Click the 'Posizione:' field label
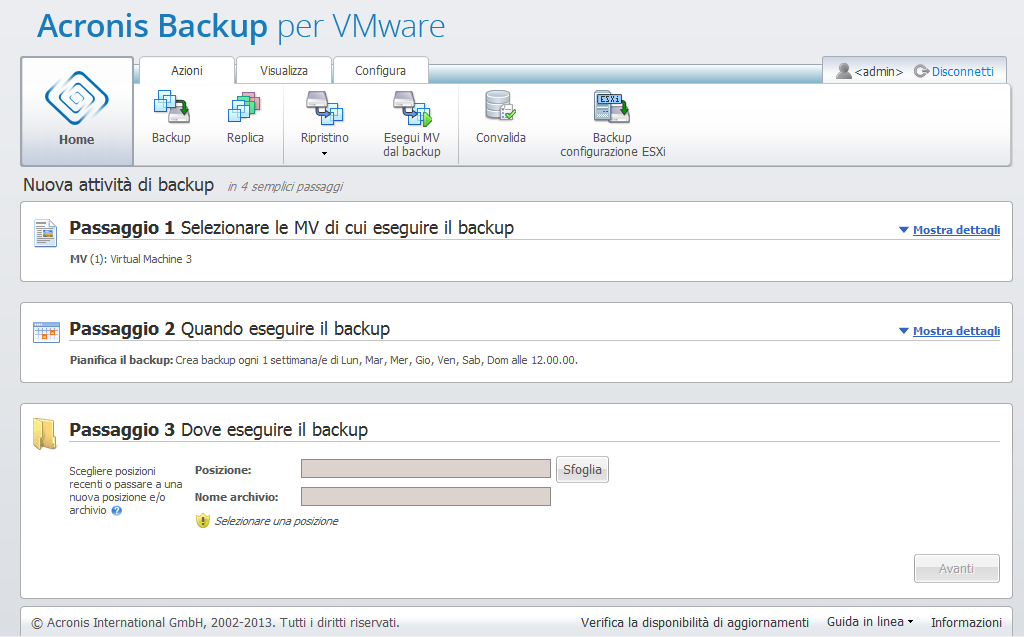Screen dimensions: 1024x637 [x=223, y=470]
